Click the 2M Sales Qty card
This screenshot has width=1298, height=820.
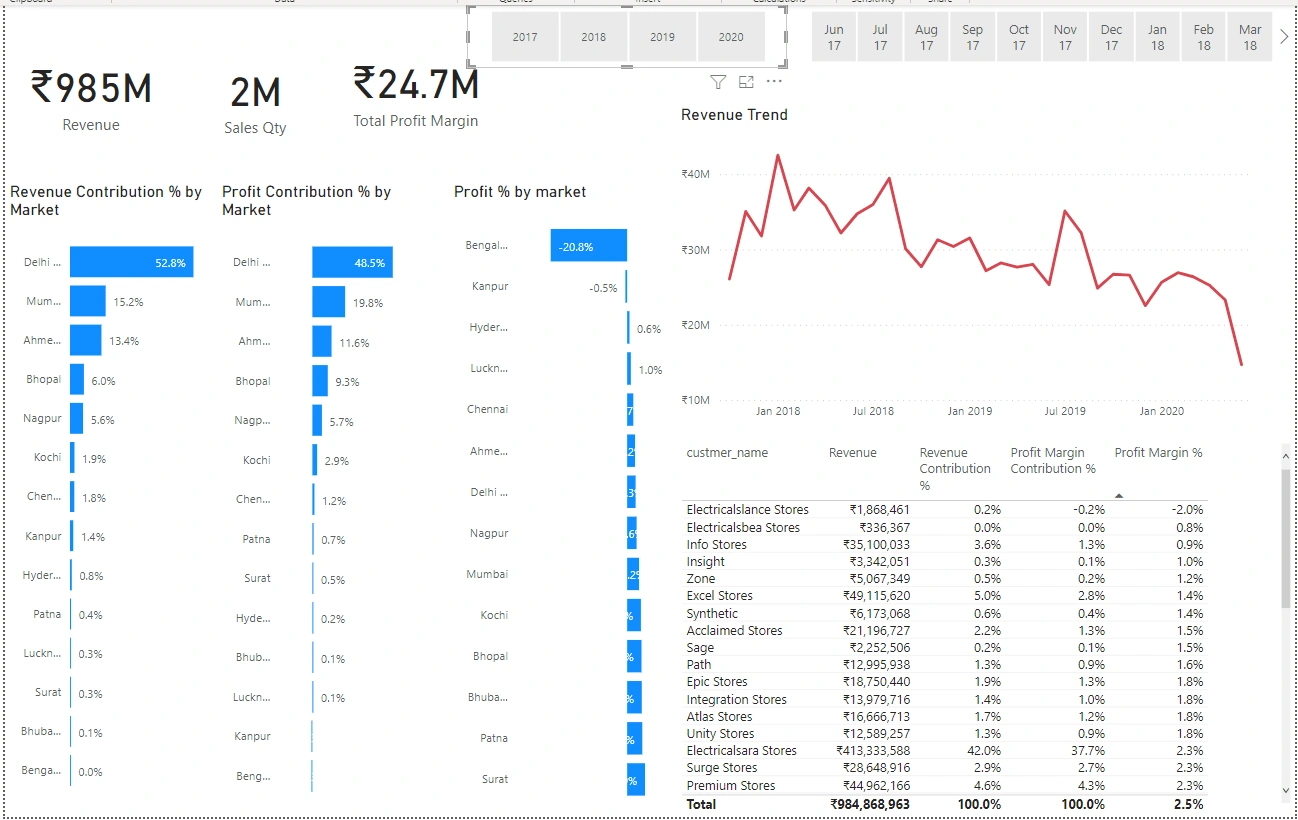pyautogui.click(x=255, y=105)
